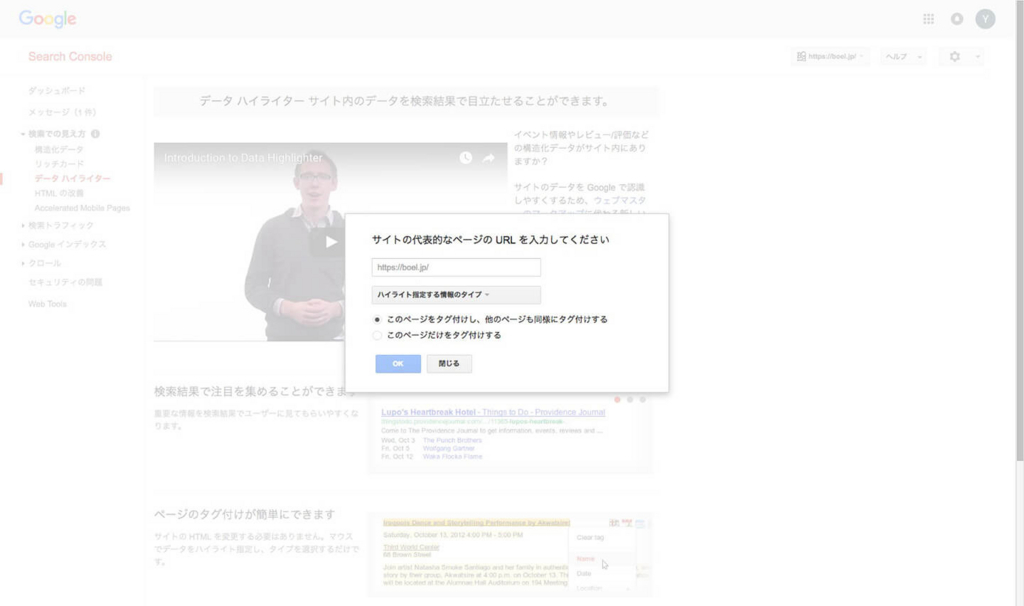Select リッチカード in the sidebar
This screenshot has height=606, width=1024.
59,164
